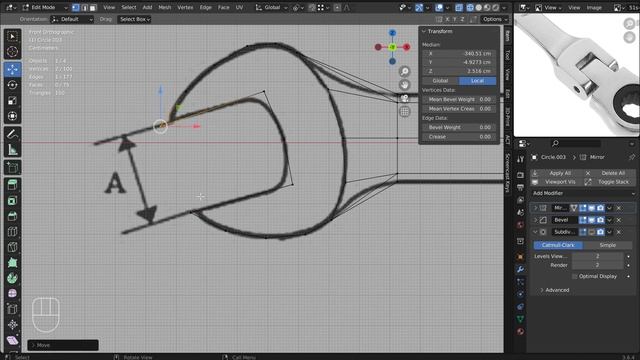The height and width of the screenshot is (360, 640).
Task: Toggle X-ray view in the header
Action: 458,7
